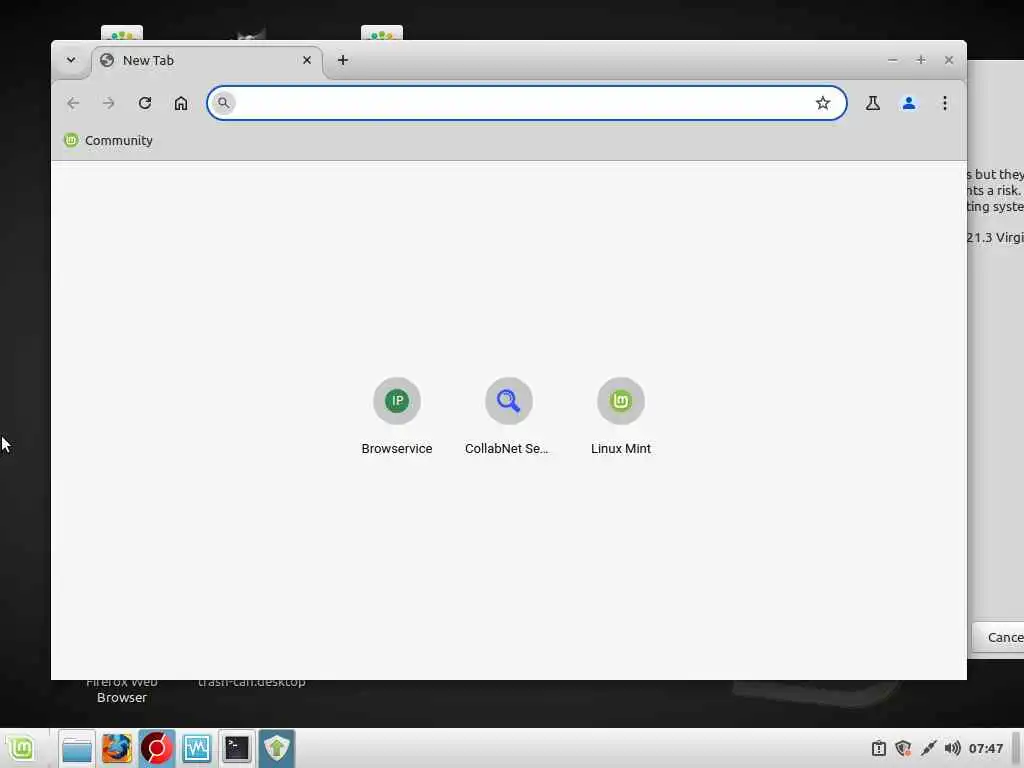Open the update manager shield taskbar icon
Viewport: 1024px width, 768px height.
tap(277, 749)
